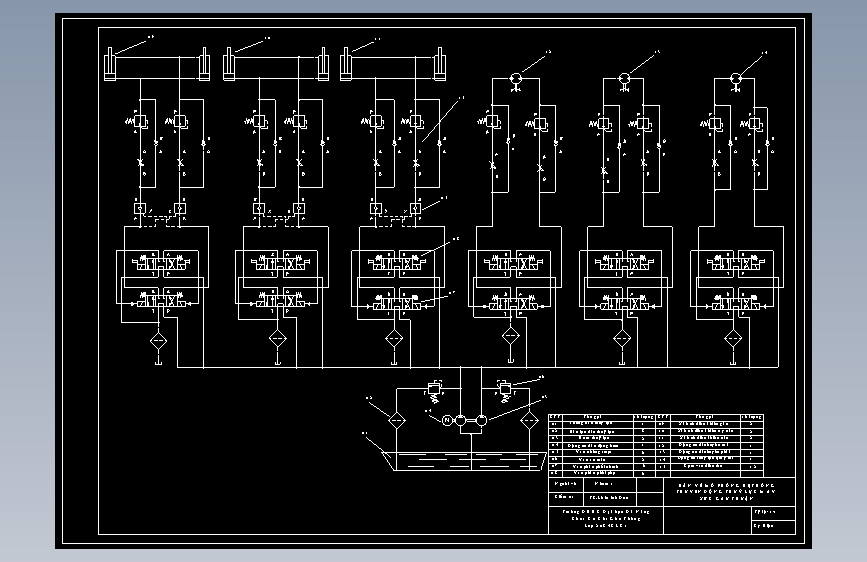Click the rightmost pump circle of the pump pair
Viewport: 867px width, 562px height.
[x=482, y=420]
